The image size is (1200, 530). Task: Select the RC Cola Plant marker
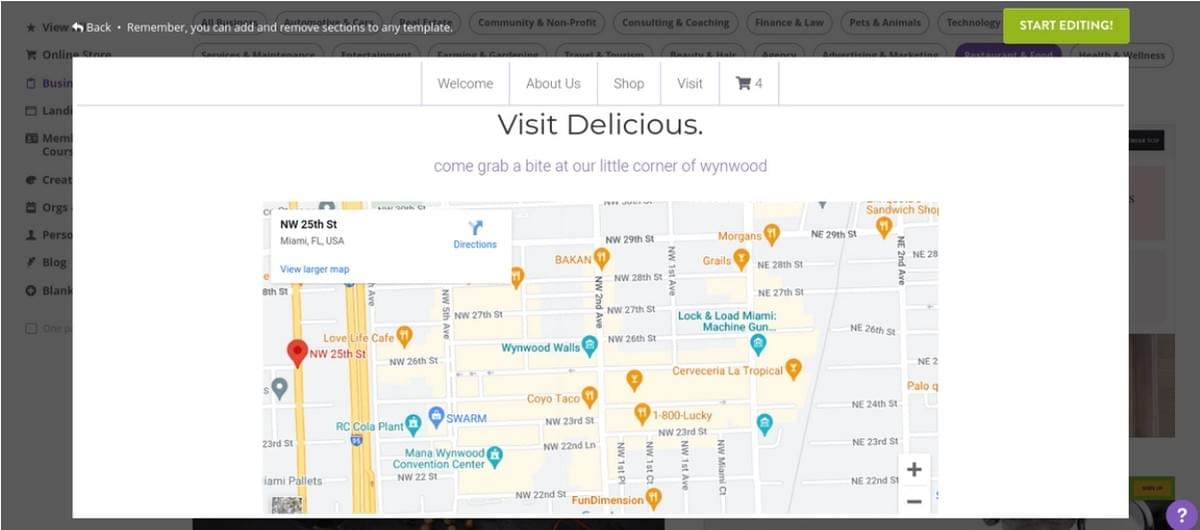click(413, 425)
